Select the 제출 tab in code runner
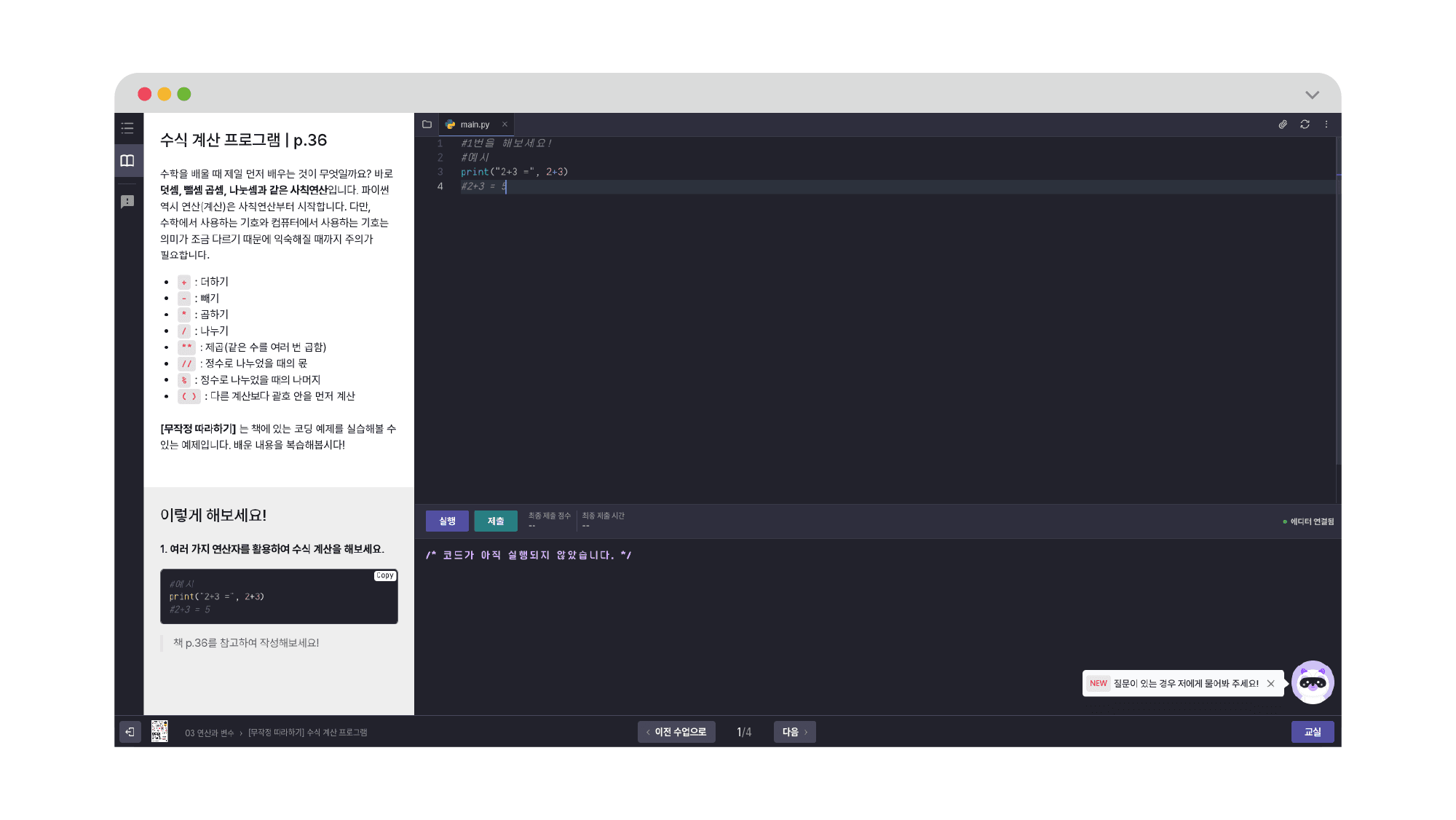The width and height of the screenshot is (1456, 820). click(496, 520)
